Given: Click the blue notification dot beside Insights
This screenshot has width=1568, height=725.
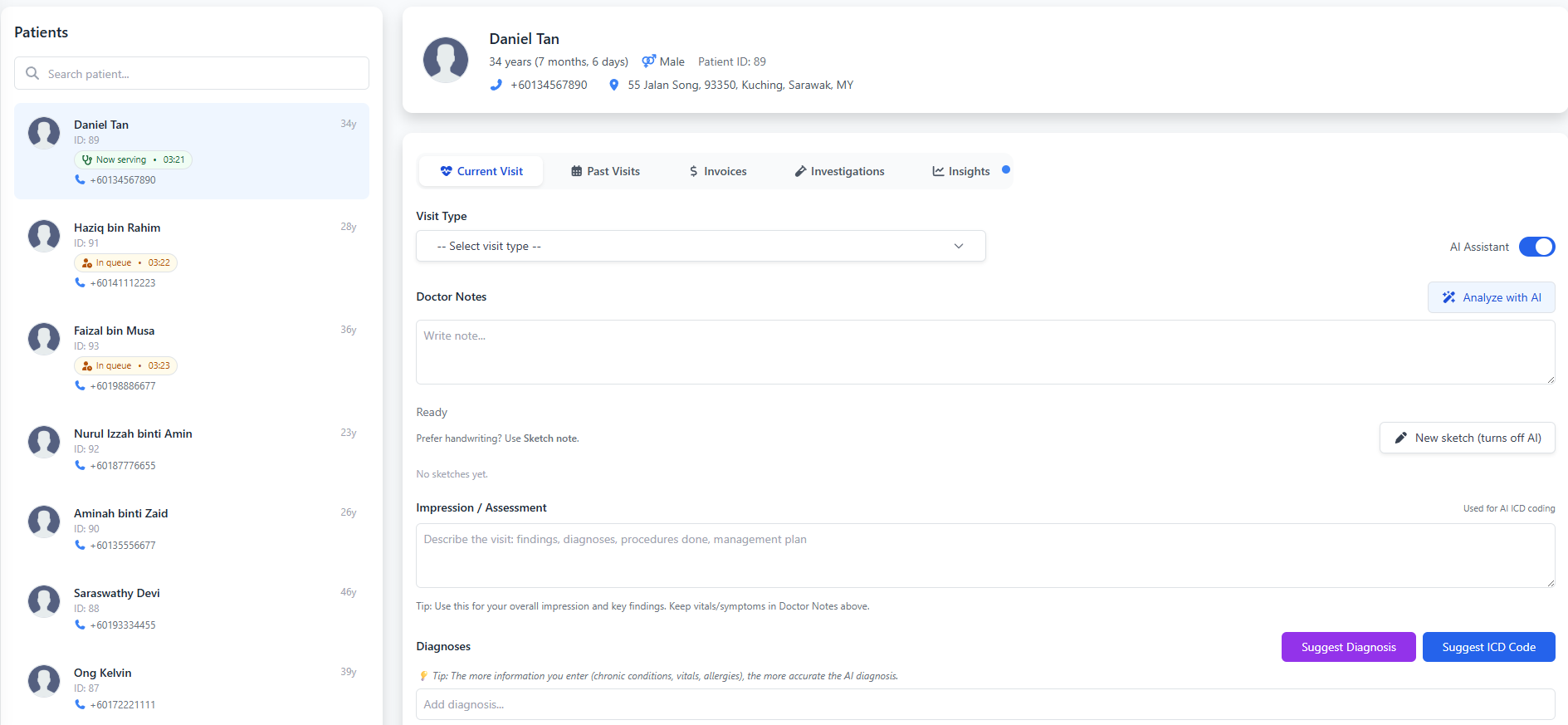Looking at the screenshot, I should click(1006, 169).
